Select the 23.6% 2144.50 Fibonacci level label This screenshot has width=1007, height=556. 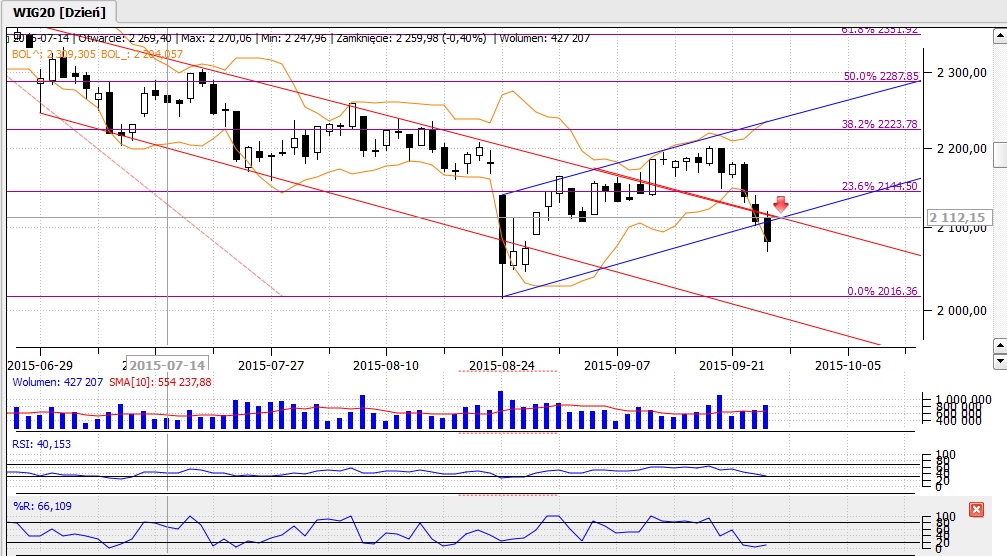pyautogui.click(x=880, y=186)
